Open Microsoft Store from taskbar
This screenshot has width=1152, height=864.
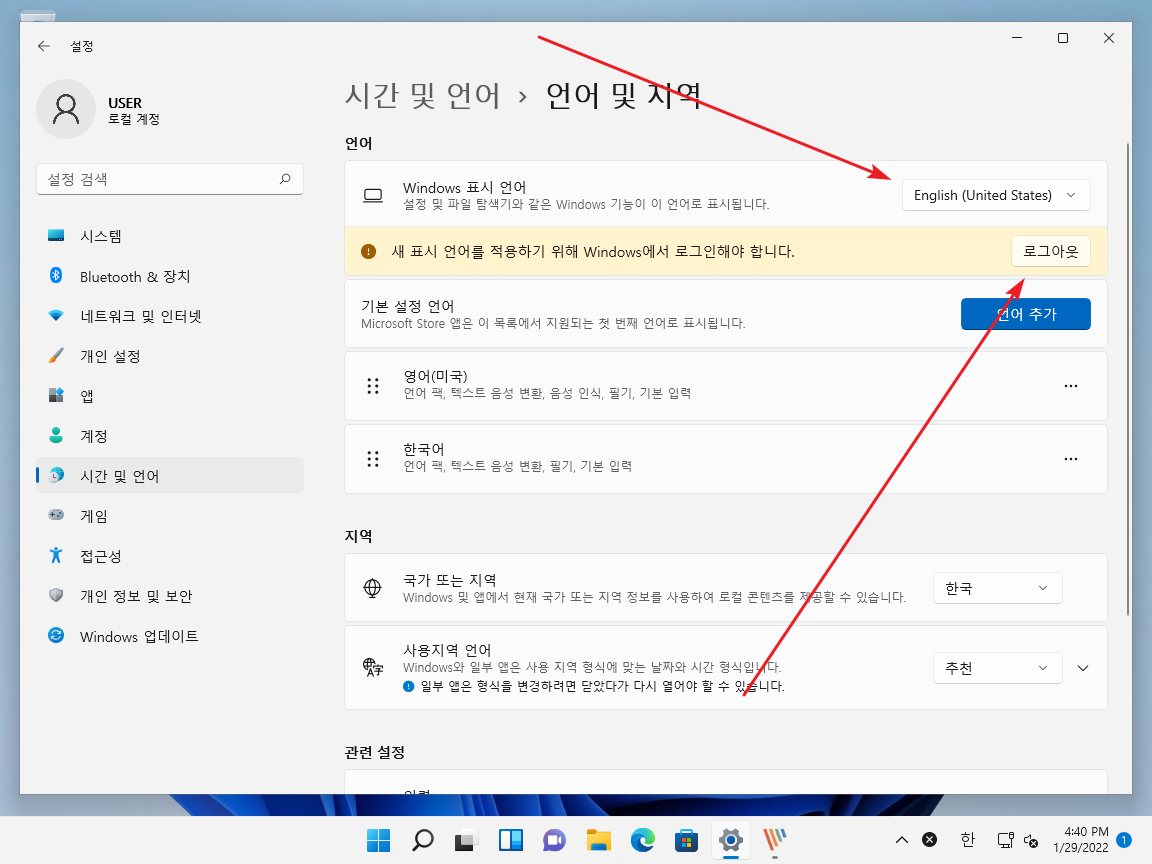pyautogui.click(x=686, y=840)
